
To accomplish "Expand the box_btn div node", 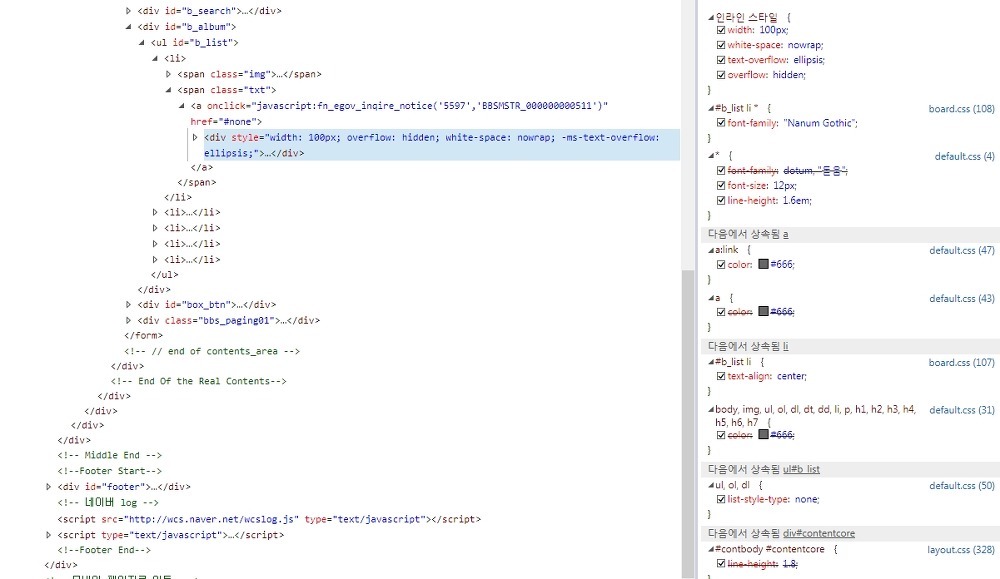I will click(x=128, y=305).
